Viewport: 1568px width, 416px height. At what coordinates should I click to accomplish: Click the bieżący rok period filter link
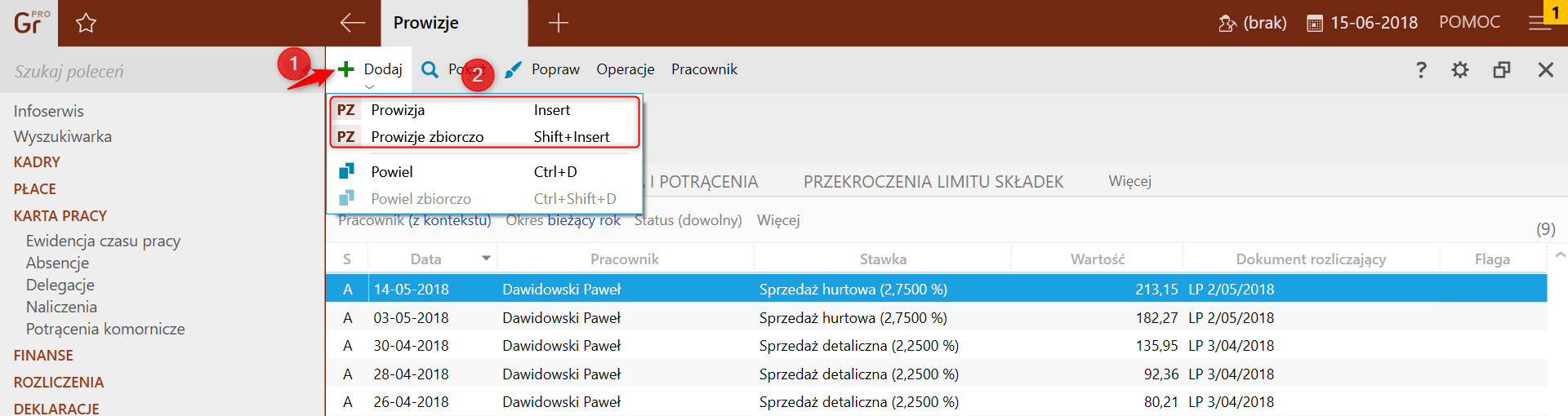coord(584,220)
